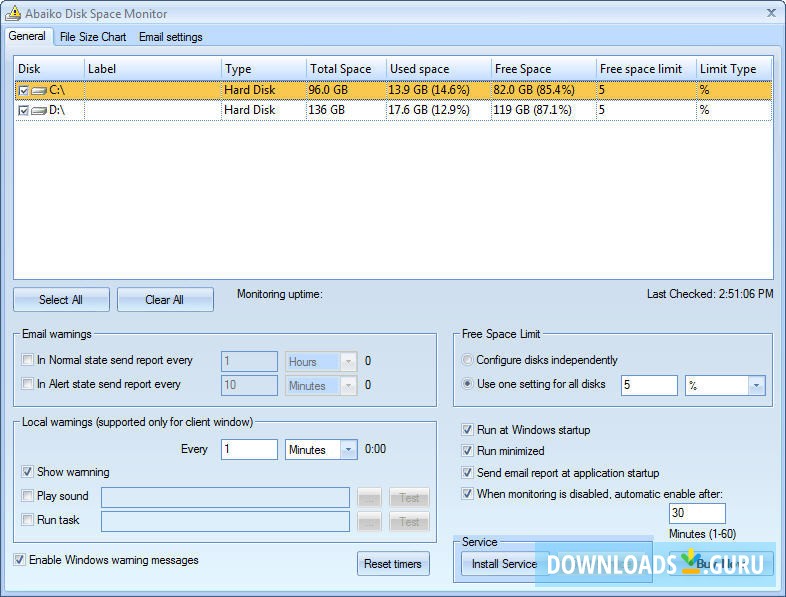Click the Install Service button
Image resolution: width=786 pixels, height=597 pixels.
pyautogui.click(x=504, y=564)
